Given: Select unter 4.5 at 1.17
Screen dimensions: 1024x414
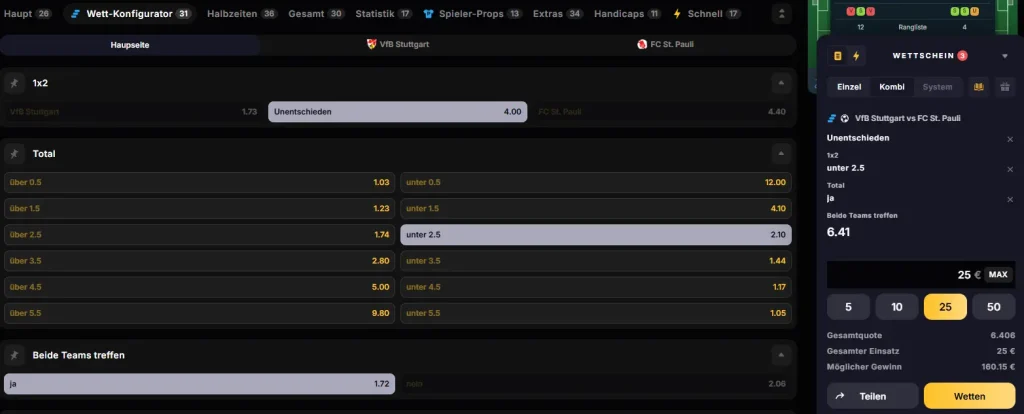Looking at the screenshot, I should [596, 287].
